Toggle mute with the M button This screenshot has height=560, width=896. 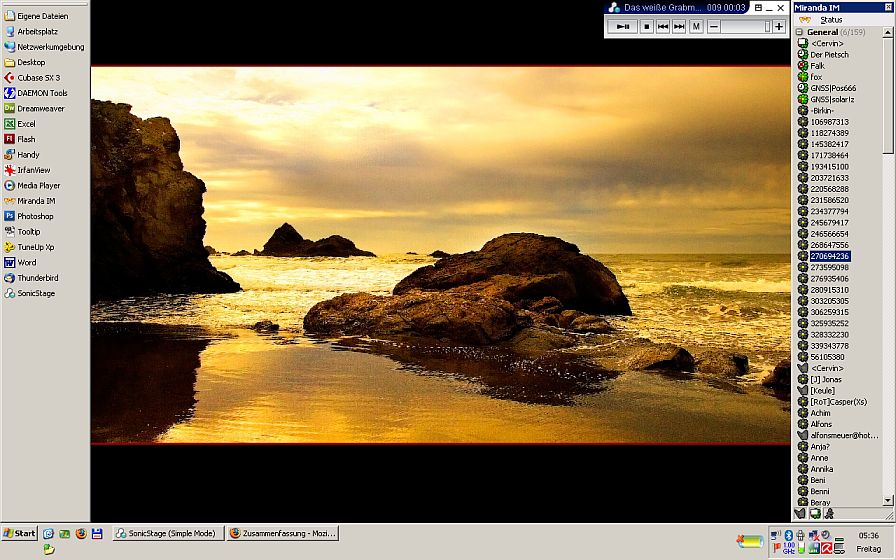pyautogui.click(x=696, y=27)
